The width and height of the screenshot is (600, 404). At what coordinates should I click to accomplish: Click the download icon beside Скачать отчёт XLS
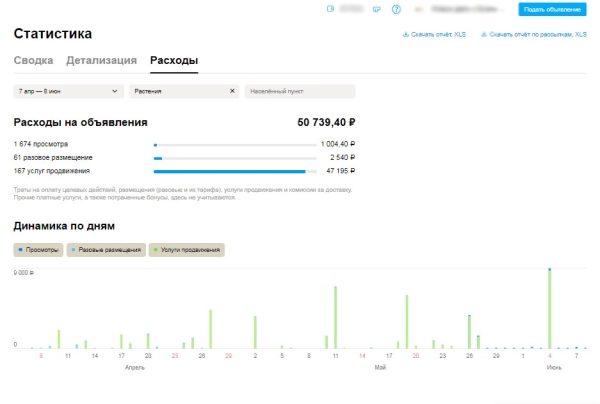pos(404,35)
